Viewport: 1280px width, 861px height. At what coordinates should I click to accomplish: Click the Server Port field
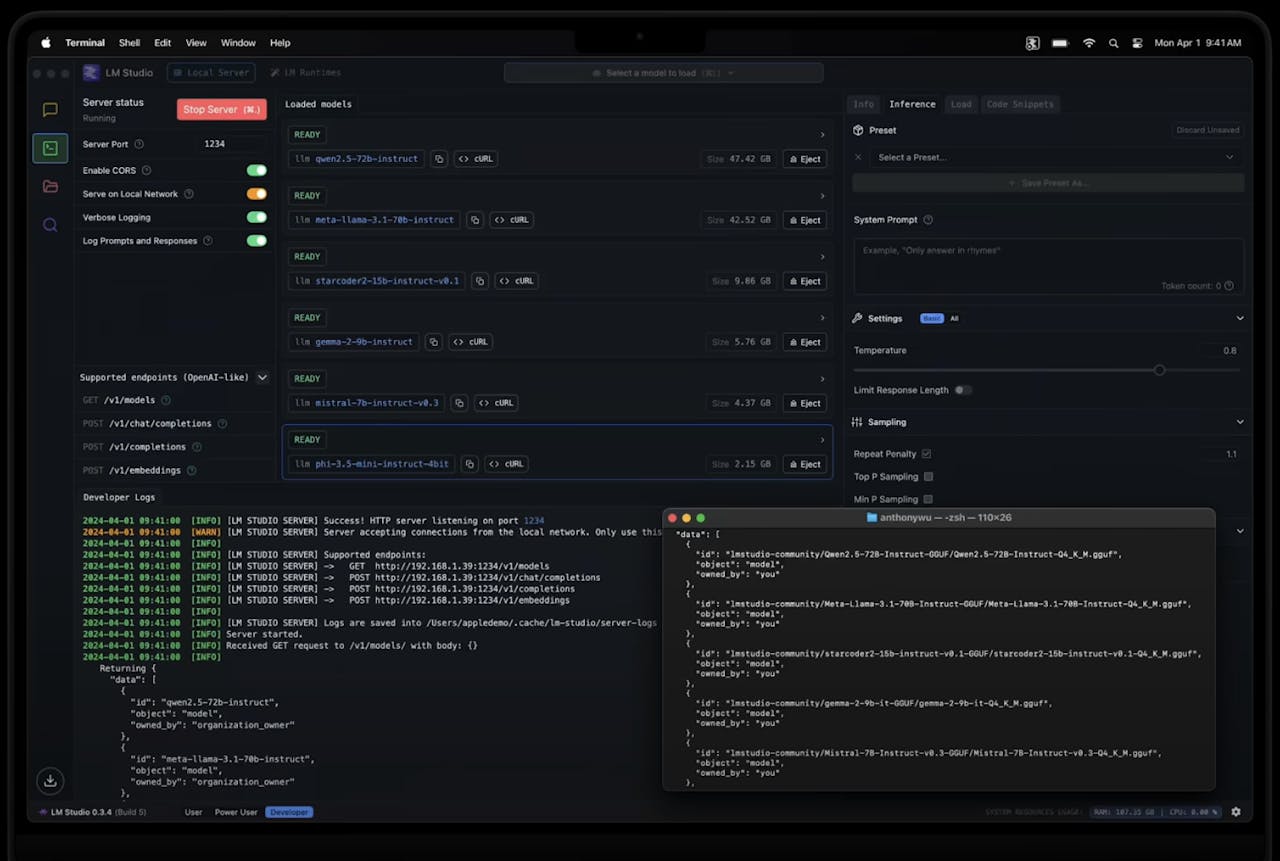pyautogui.click(x=232, y=144)
